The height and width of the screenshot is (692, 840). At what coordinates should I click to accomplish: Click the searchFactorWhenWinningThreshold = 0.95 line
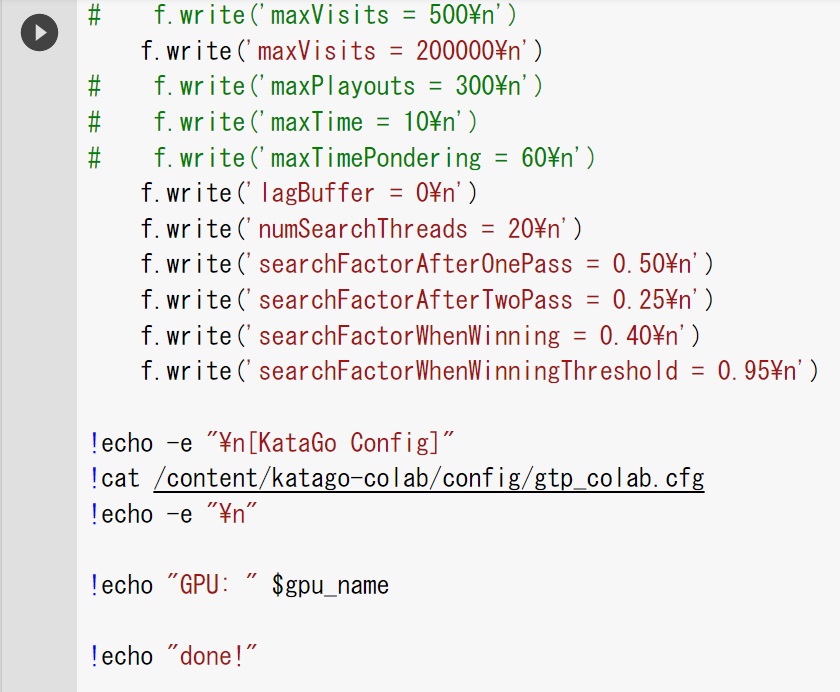click(479, 371)
